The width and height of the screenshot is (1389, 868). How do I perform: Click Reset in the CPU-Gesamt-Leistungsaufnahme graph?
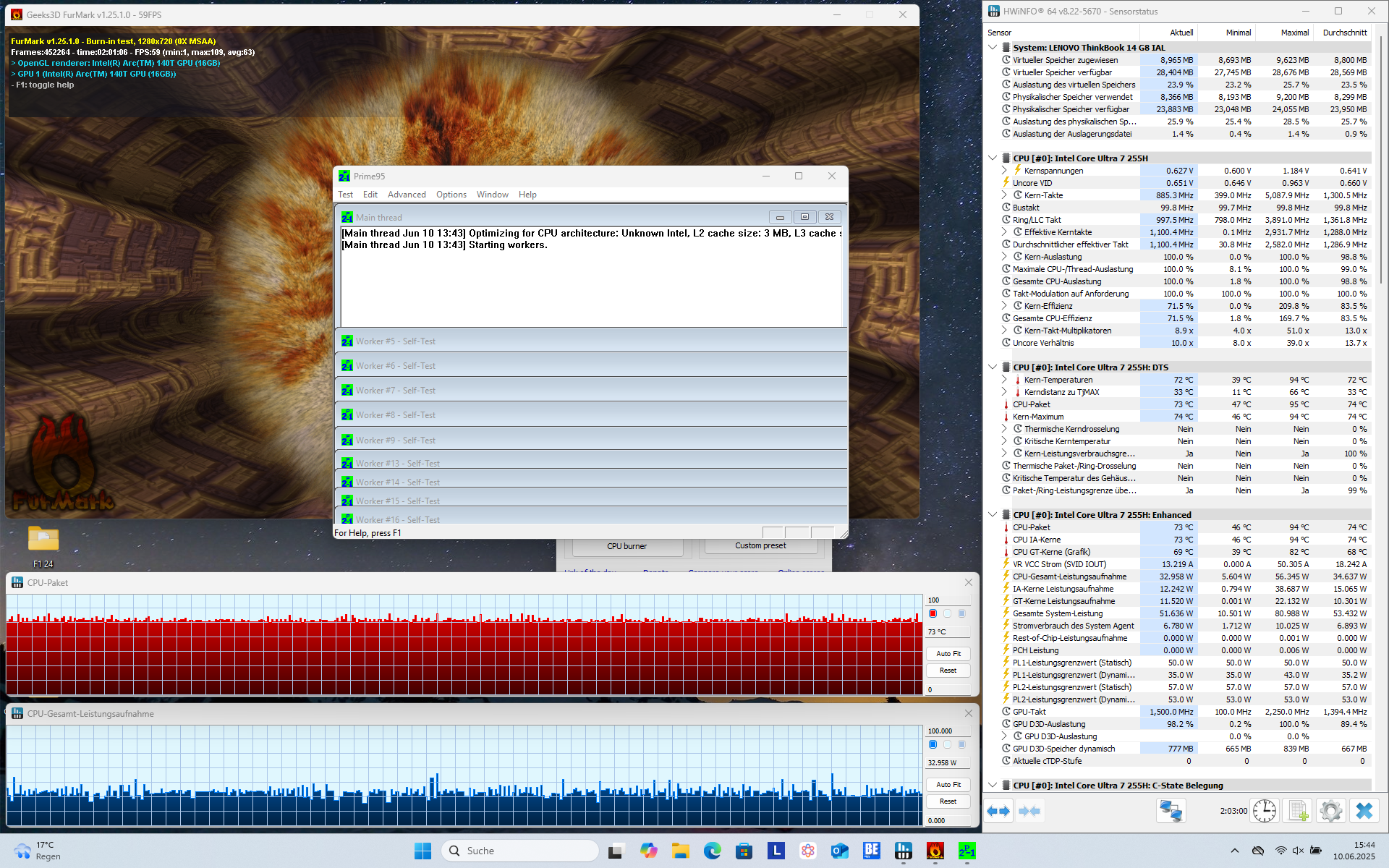(x=948, y=801)
